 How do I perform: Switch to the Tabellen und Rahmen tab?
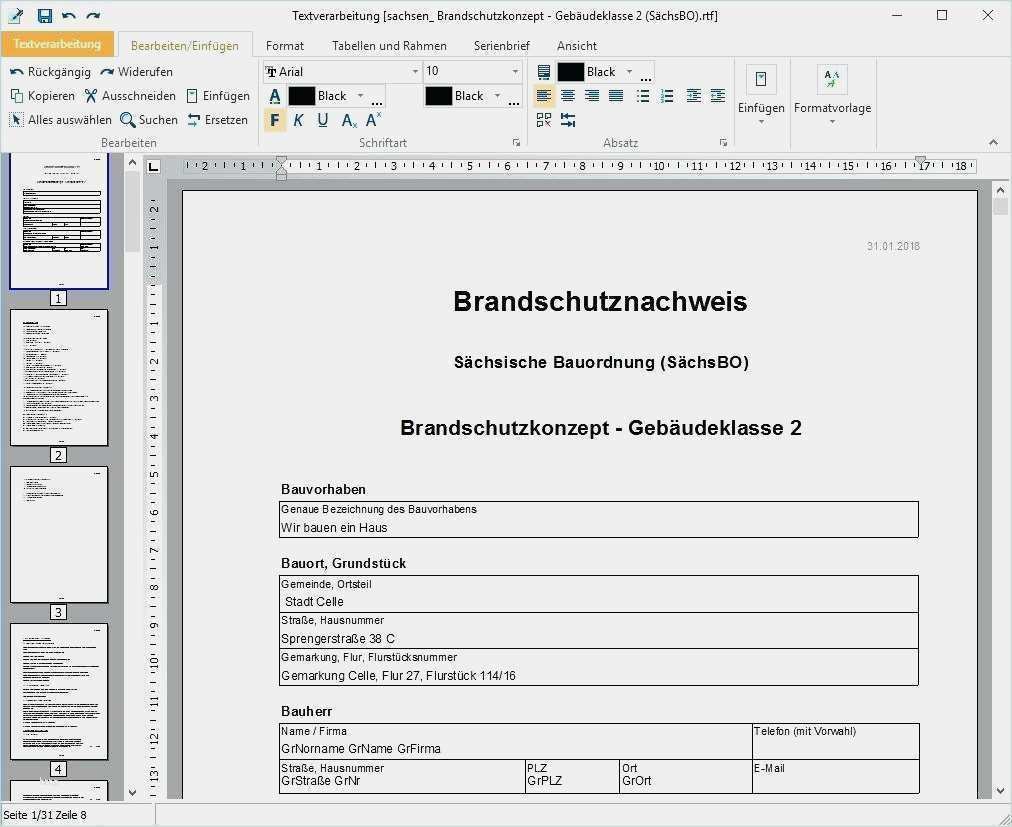point(389,45)
